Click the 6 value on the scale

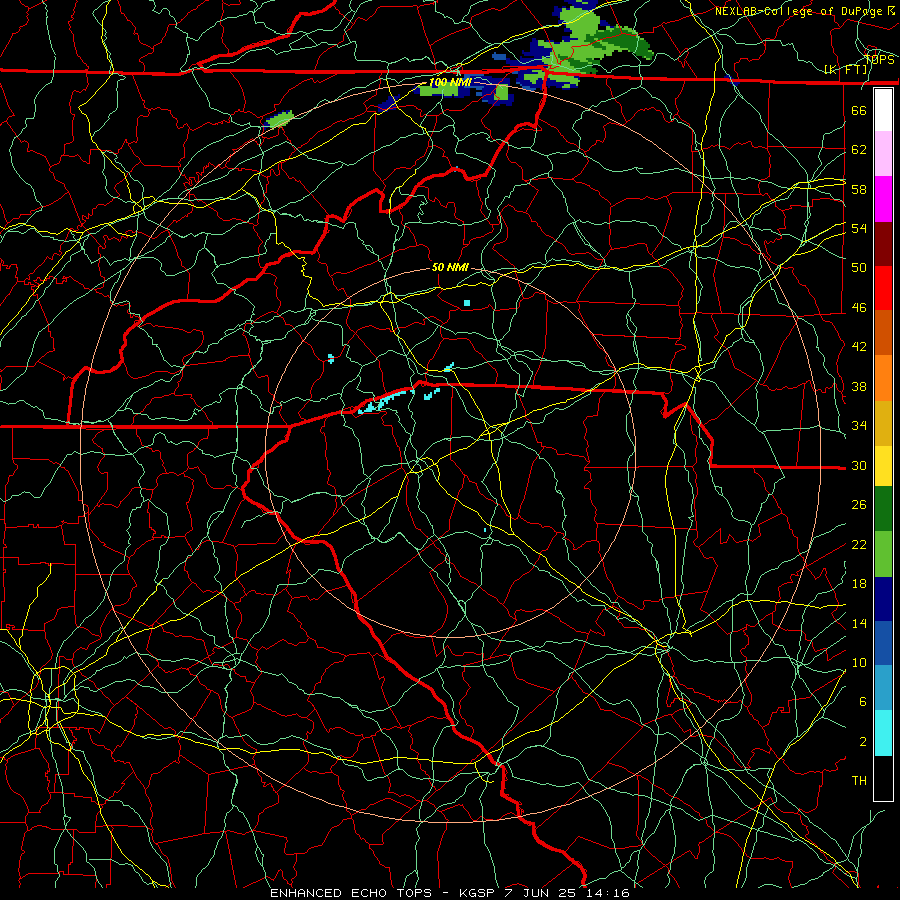tap(863, 702)
